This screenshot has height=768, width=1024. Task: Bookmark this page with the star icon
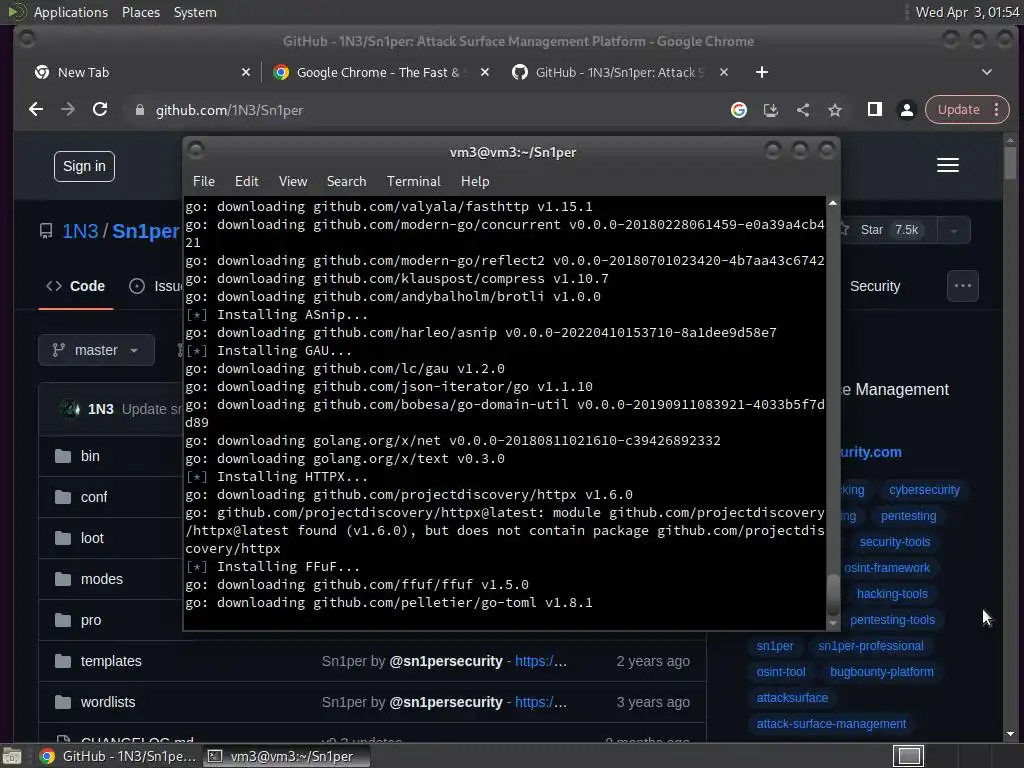click(835, 110)
